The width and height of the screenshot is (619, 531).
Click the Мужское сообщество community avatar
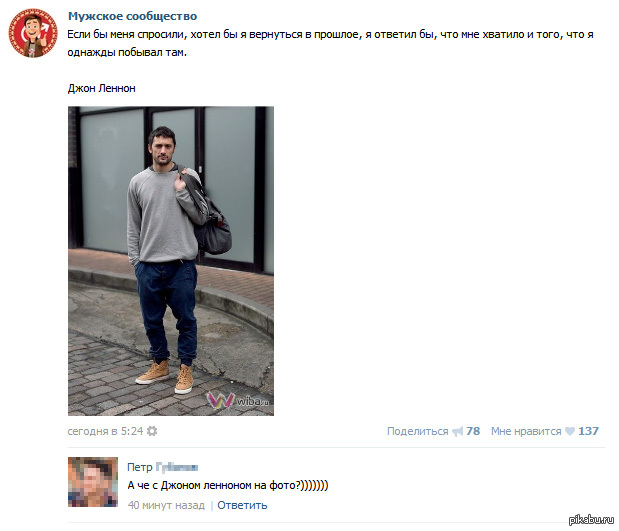pos(33,33)
